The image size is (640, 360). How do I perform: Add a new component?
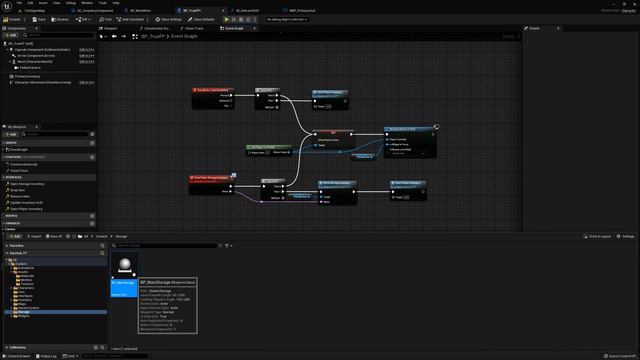click(x=11, y=36)
